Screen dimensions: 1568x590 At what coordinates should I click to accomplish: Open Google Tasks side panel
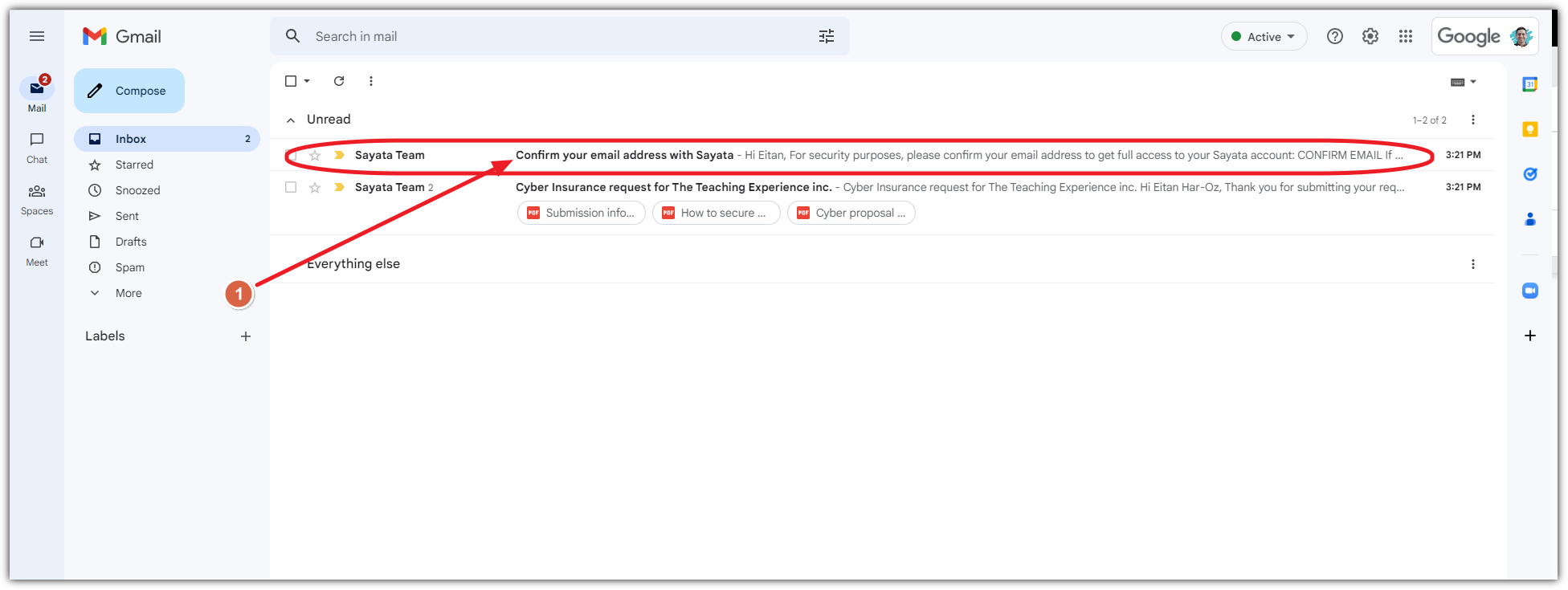tap(1530, 174)
